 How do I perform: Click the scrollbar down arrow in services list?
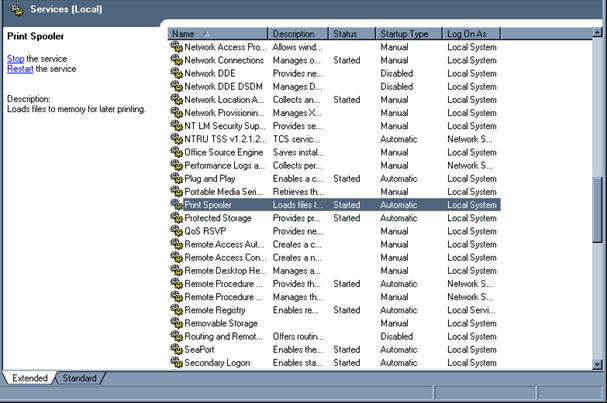pos(598,363)
